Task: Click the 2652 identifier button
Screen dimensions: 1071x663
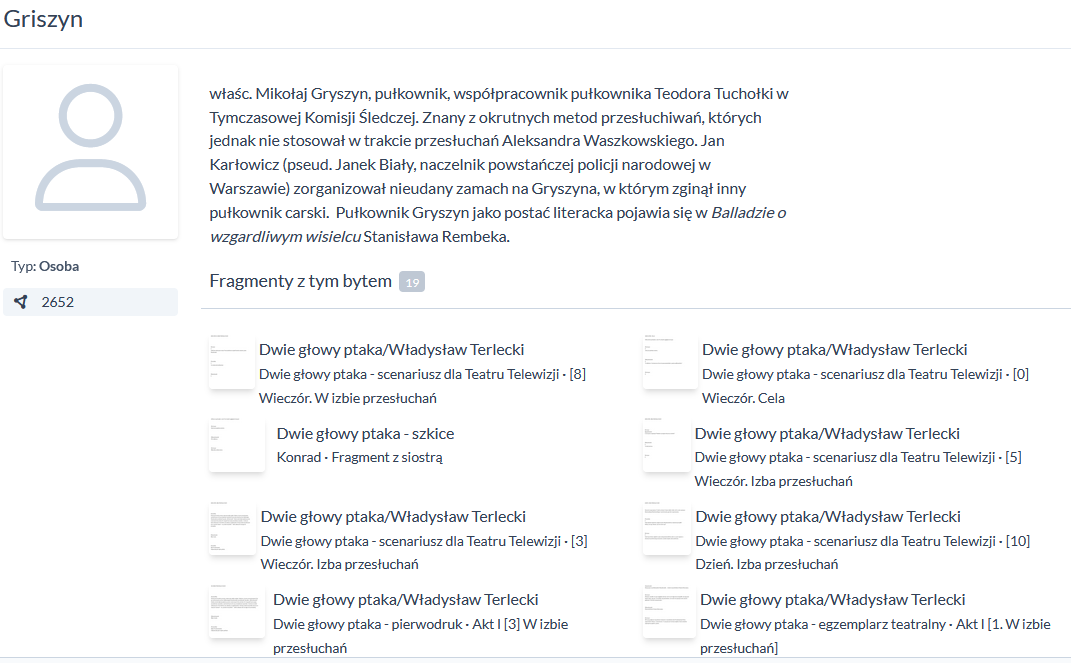Action: tap(90, 302)
